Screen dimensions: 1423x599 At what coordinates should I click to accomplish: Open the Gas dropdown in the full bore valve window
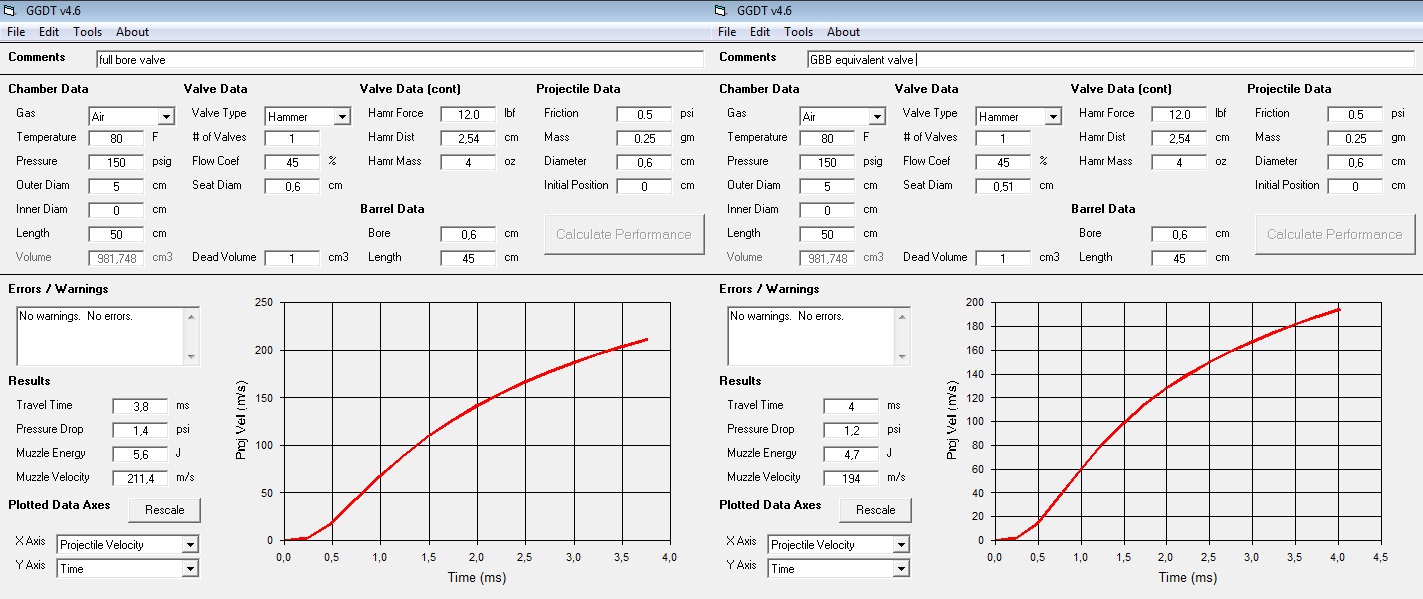166,117
